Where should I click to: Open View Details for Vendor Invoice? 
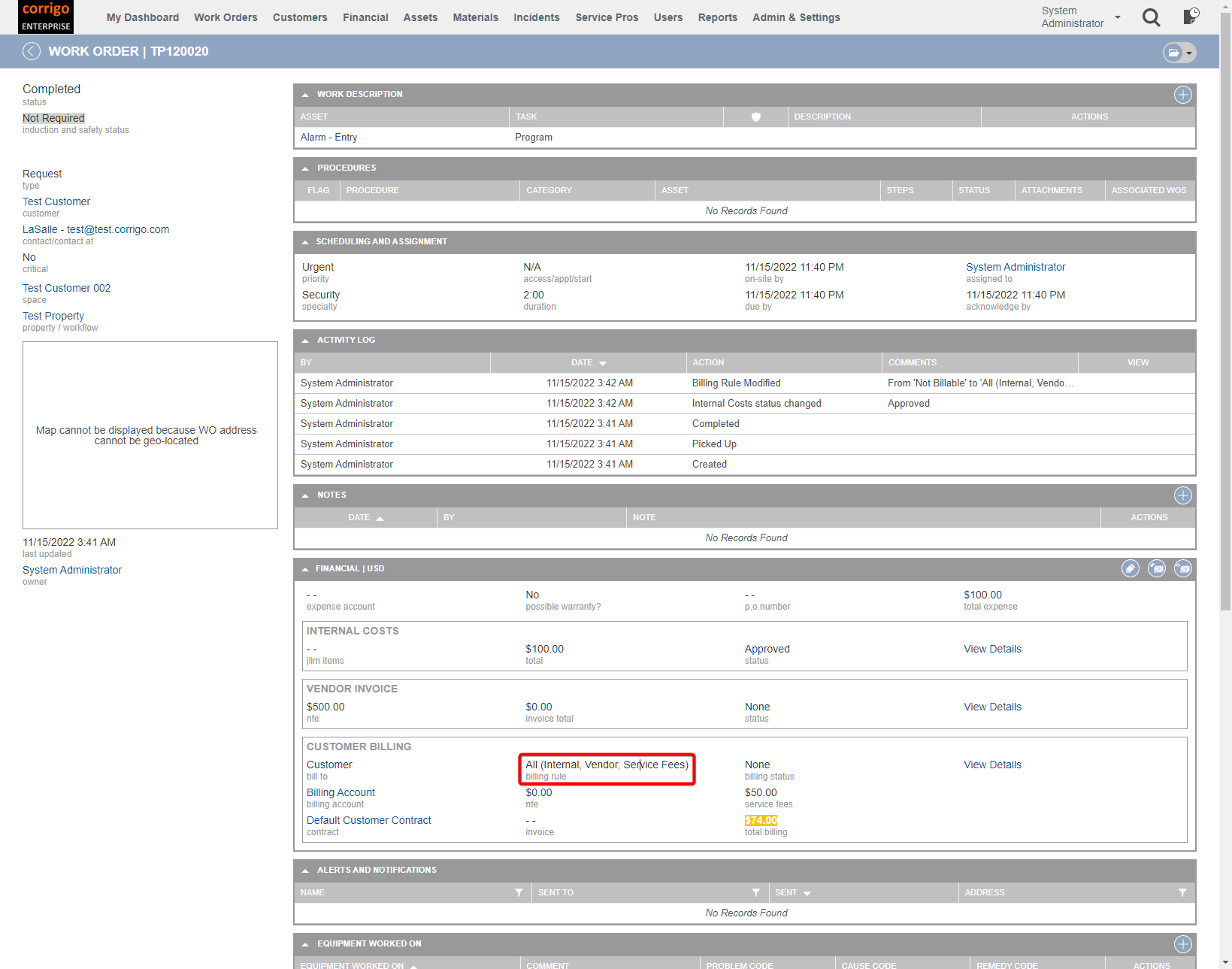(992, 707)
